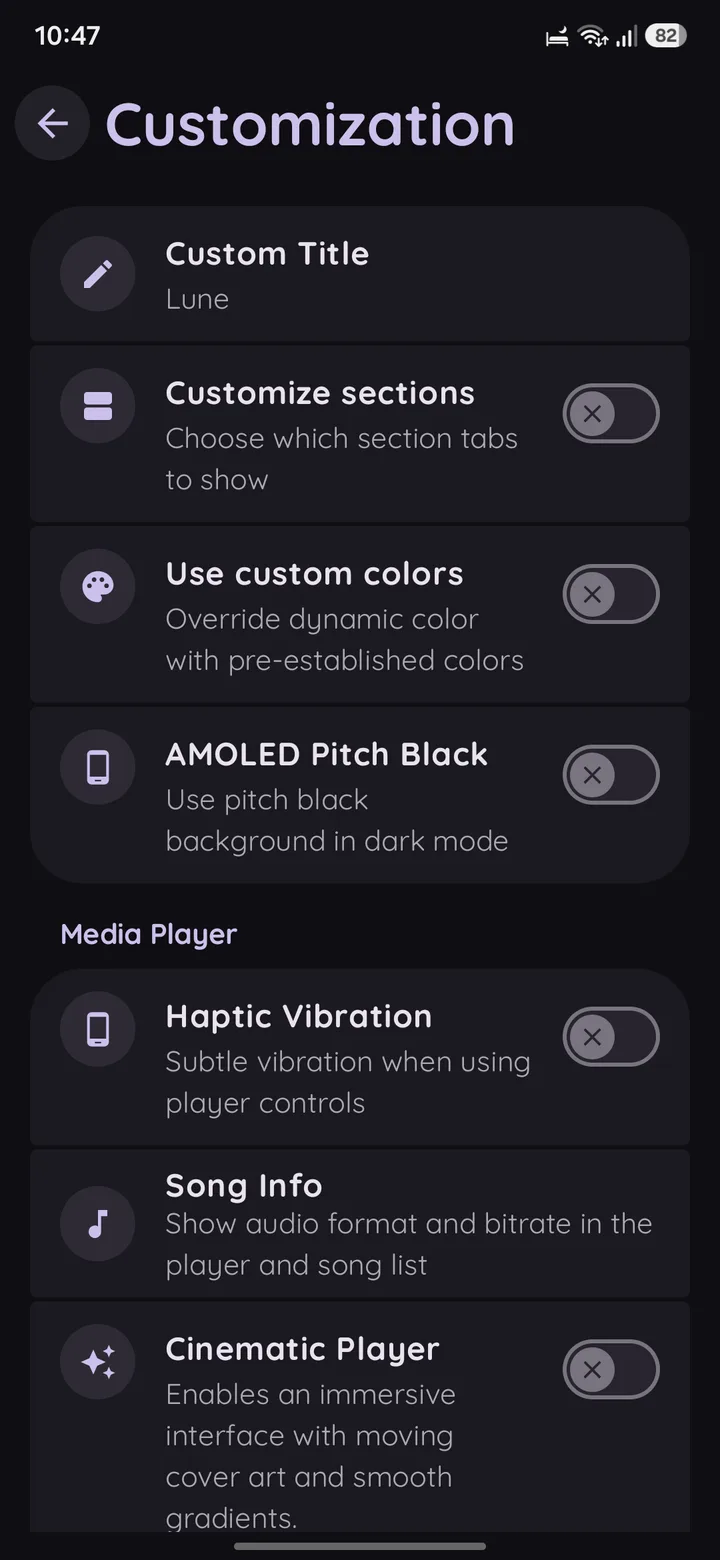This screenshot has width=720, height=1560.
Task: Turn on the Cinematic Player toggle
Action: [611, 1369]
